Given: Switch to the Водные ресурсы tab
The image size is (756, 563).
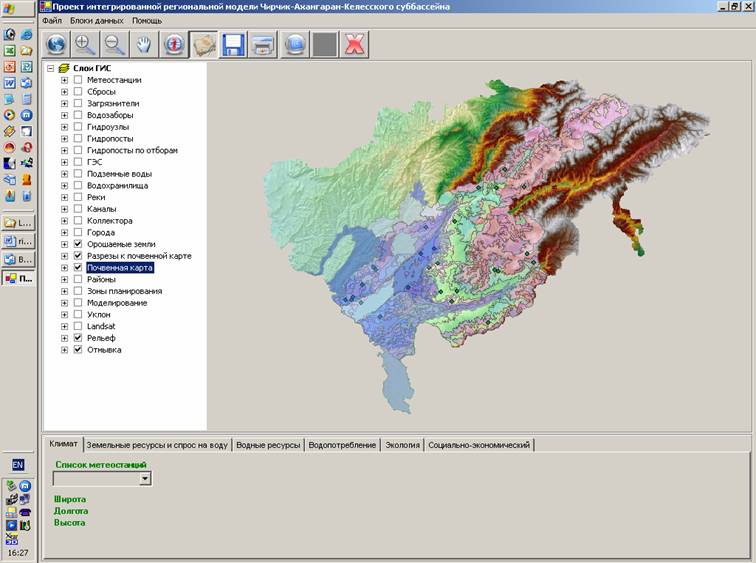Looking at the screenshot, I should tap(268, 445).
